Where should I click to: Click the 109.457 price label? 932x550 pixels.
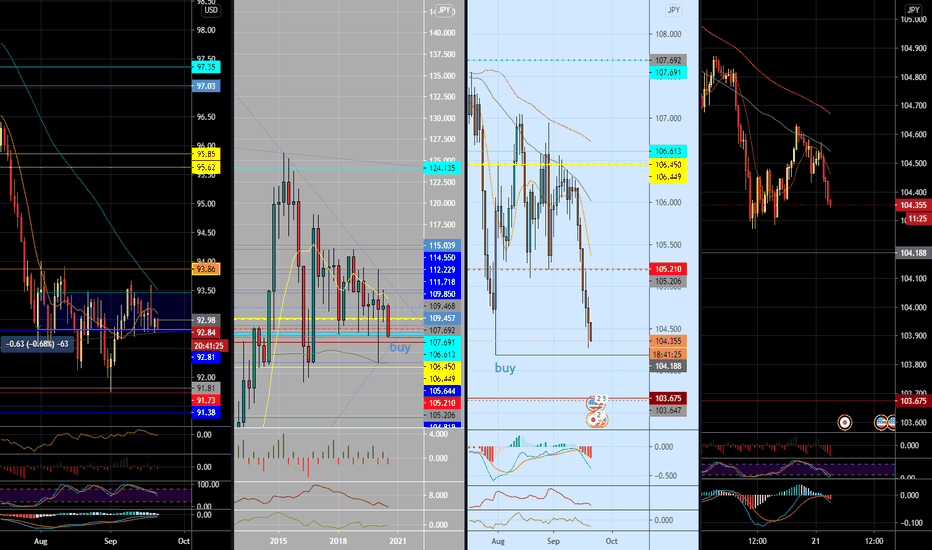442,318
